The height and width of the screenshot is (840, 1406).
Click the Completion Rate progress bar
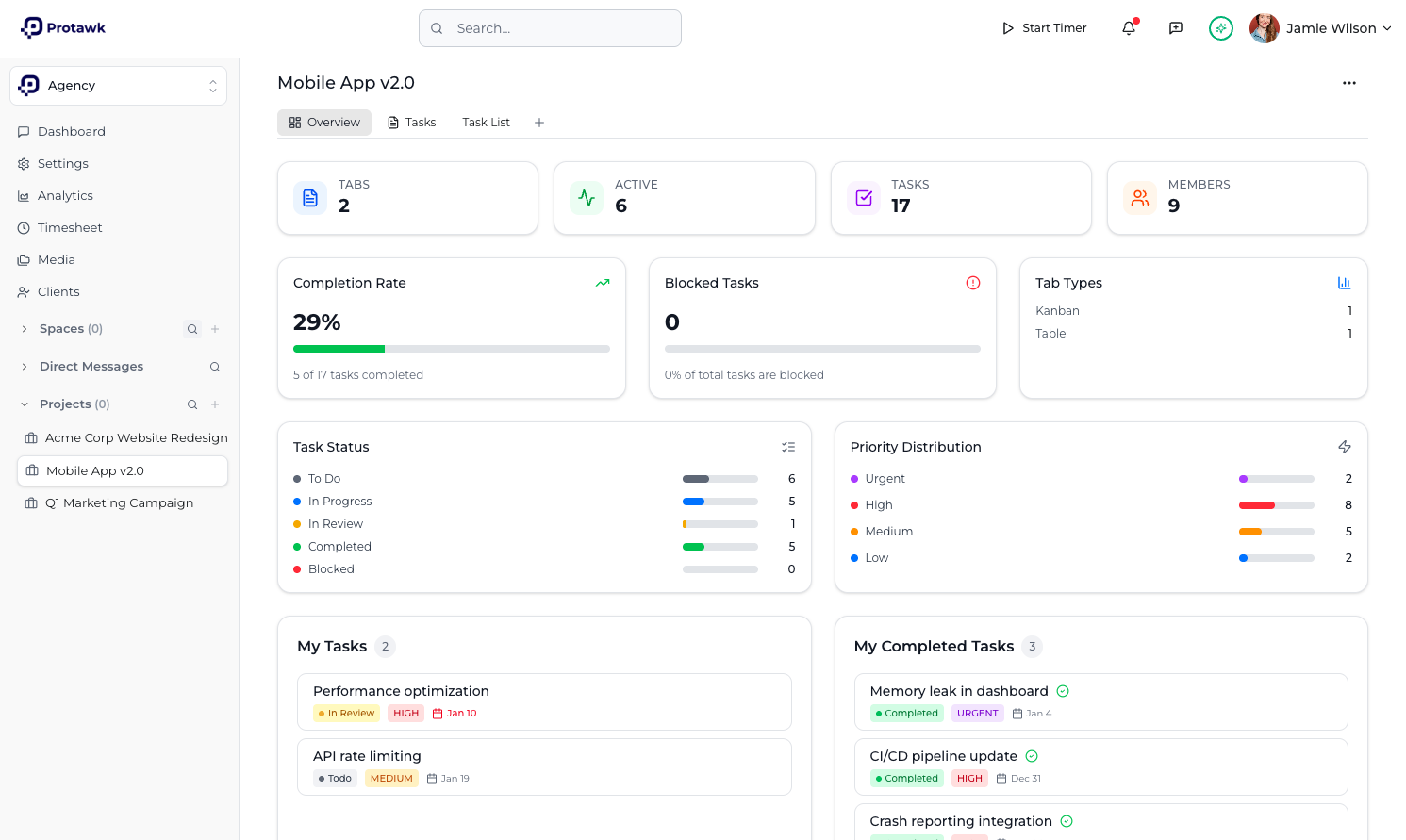[451, 348]
